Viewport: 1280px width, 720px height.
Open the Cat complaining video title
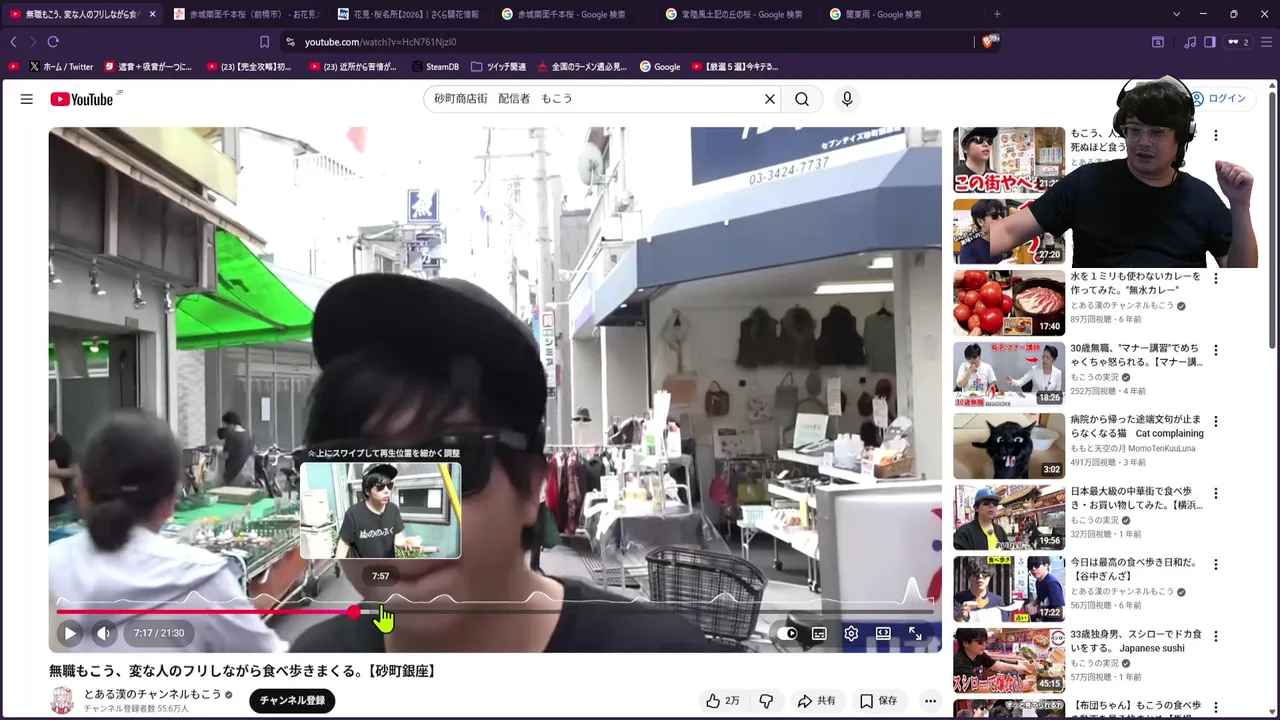[1137, 427]
